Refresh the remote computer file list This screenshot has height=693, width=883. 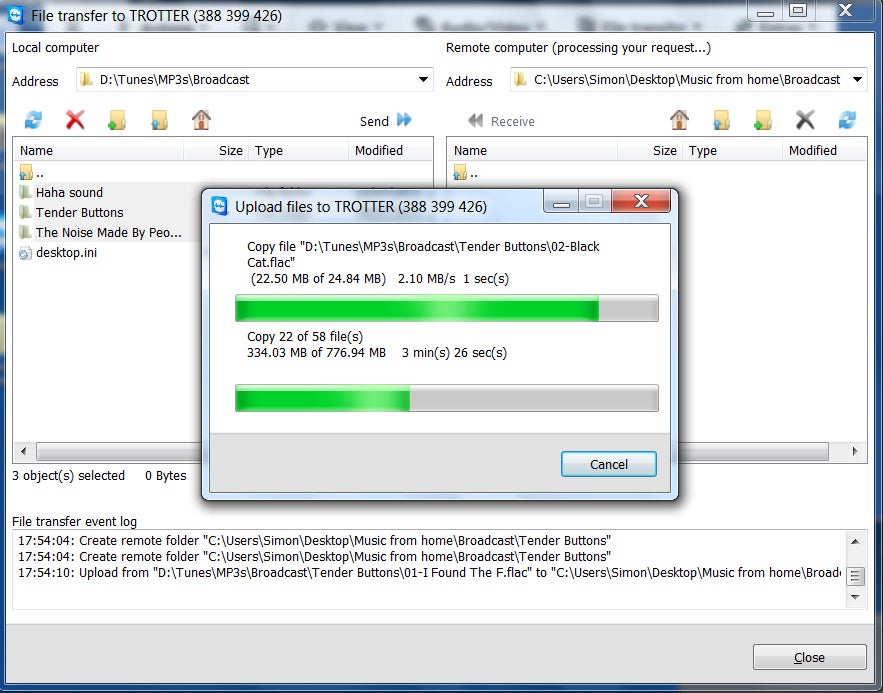847,119
